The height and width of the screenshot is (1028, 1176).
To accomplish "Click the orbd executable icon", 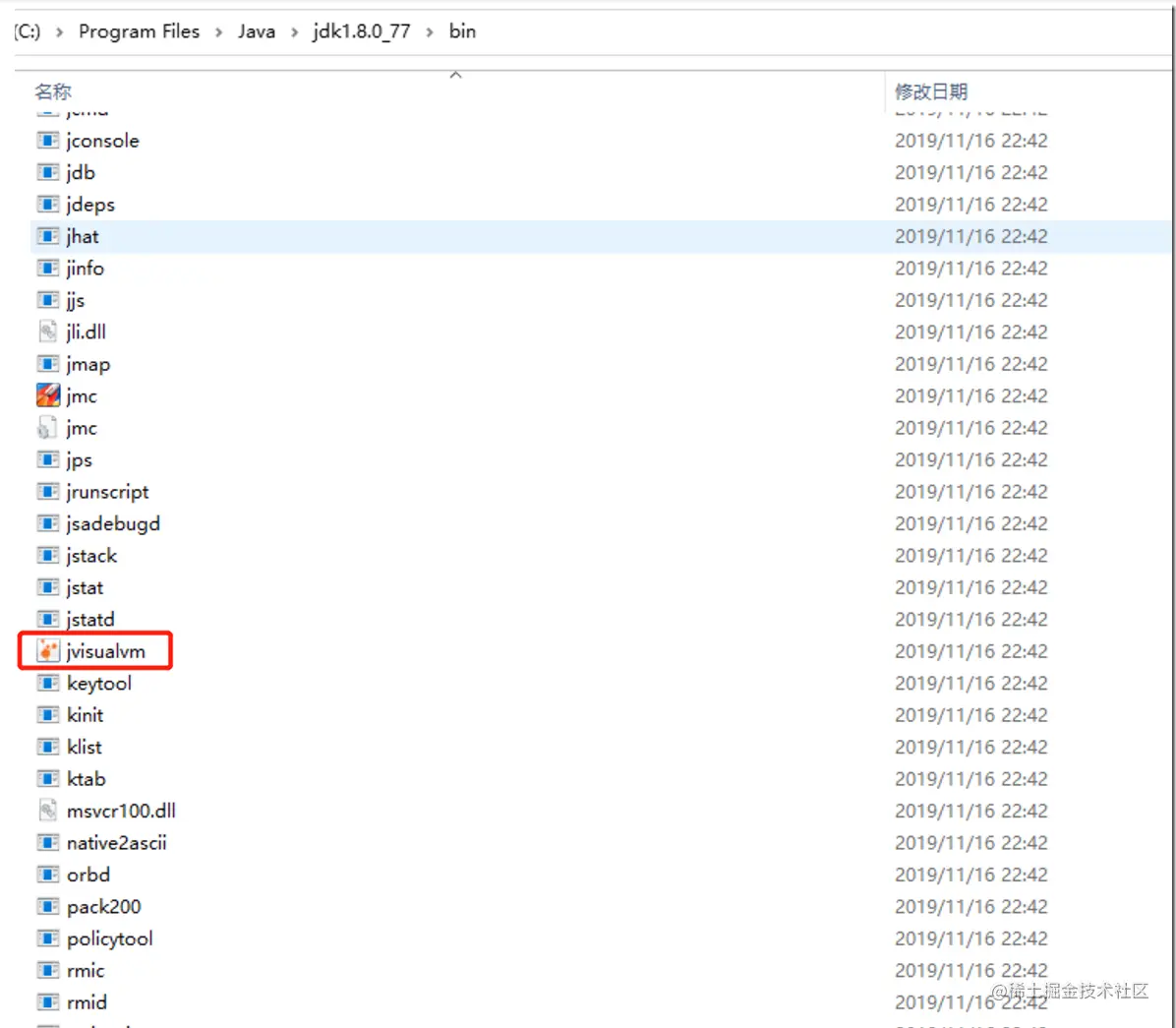I will 47,875.
